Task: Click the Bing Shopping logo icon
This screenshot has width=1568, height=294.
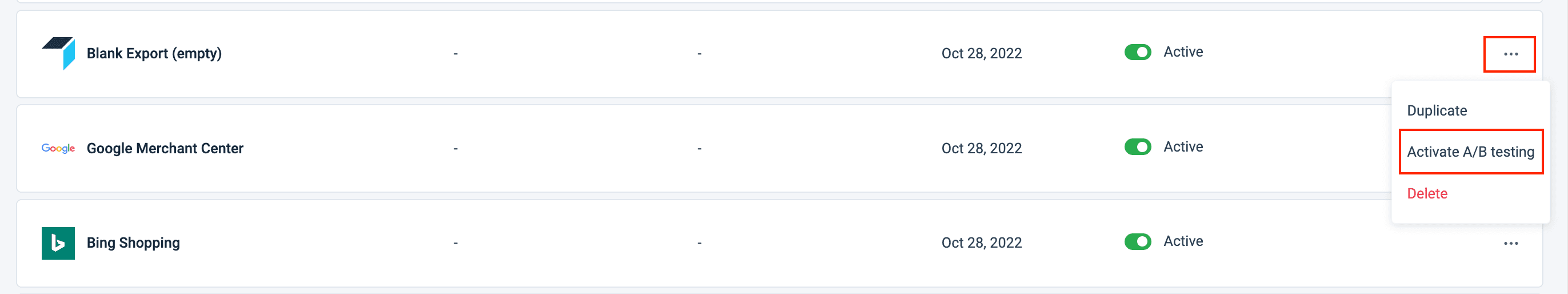Action: (x=58, y=243)
